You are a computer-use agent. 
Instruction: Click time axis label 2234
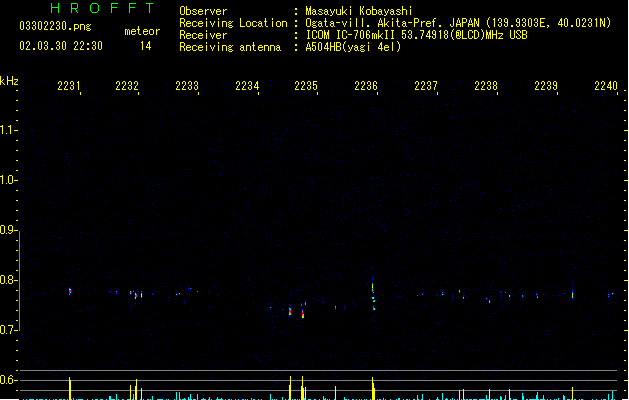[247, 86]
